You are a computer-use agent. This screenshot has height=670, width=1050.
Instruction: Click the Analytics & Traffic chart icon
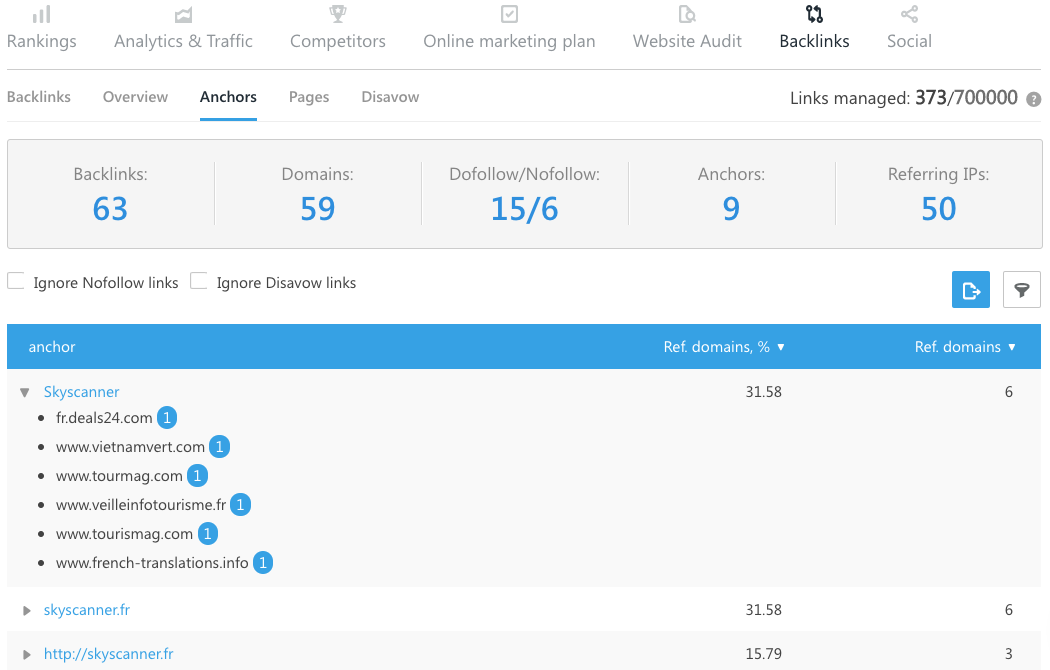click(x=183, y=14)
